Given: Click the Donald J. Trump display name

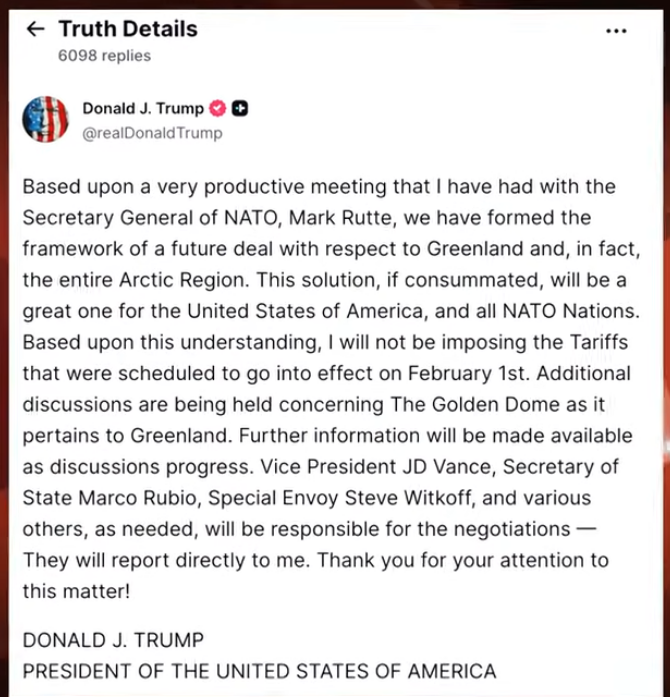Looking at the screenshot, I should click(x=143, y=109).
